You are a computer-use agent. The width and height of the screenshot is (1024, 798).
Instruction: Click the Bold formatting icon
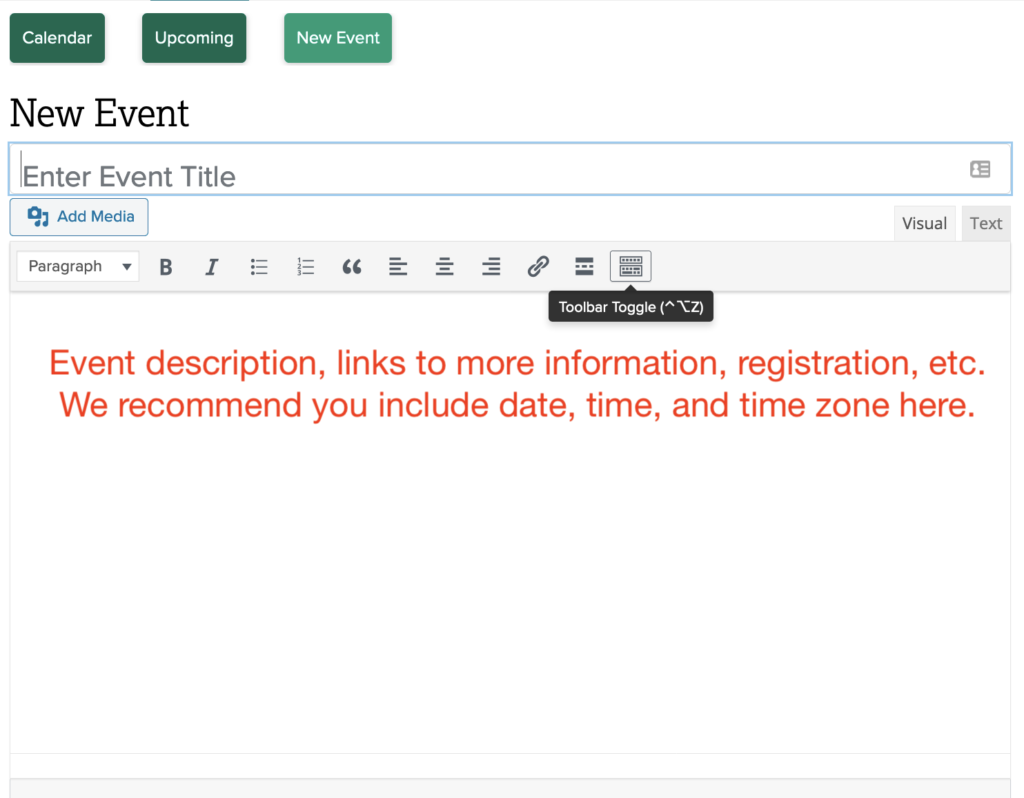(166, 267)
